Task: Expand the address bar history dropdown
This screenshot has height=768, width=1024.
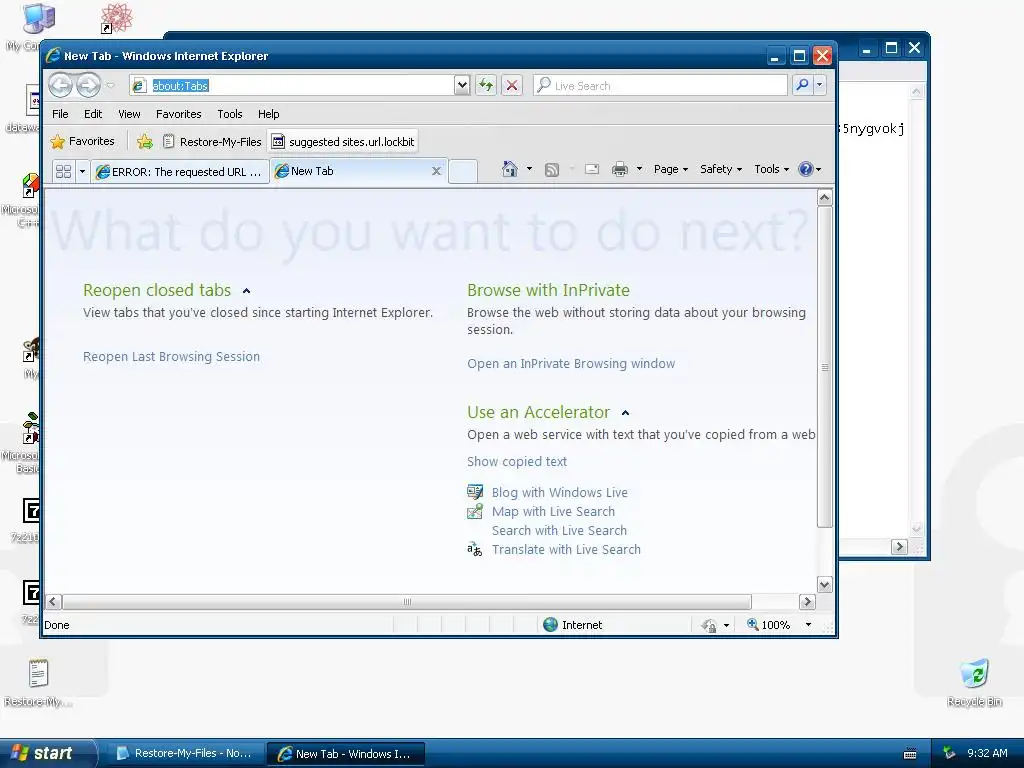Action: click(x=462, y=86)
